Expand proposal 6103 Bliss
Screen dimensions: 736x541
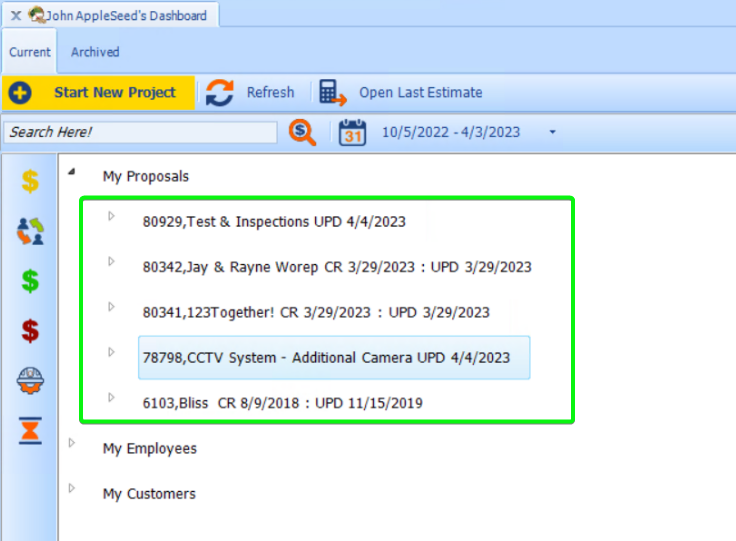pos(111,397)
